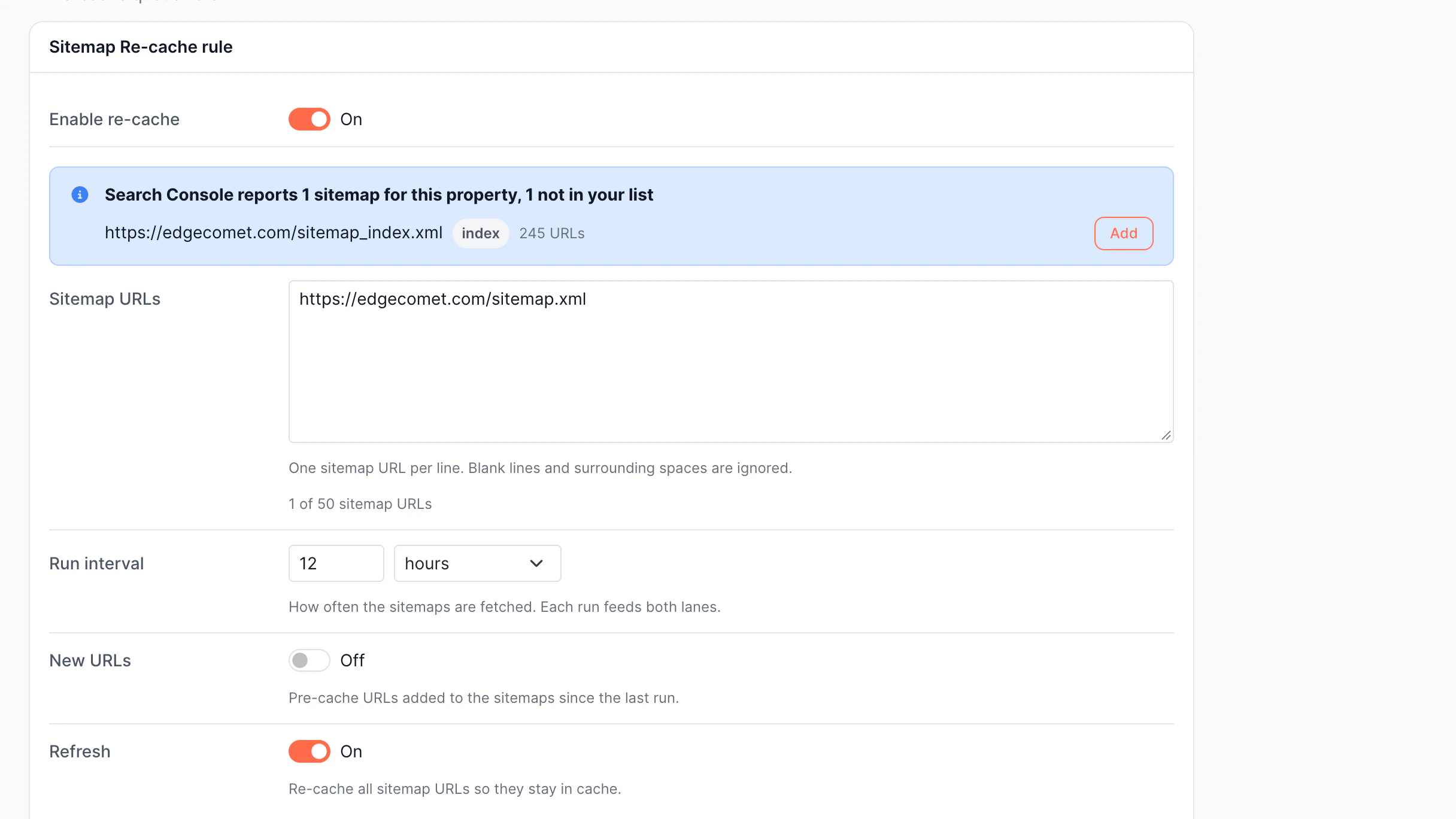Turn off the Enable re-cache switch
This screenshot has width=1456, height=819.
[309, 119]
